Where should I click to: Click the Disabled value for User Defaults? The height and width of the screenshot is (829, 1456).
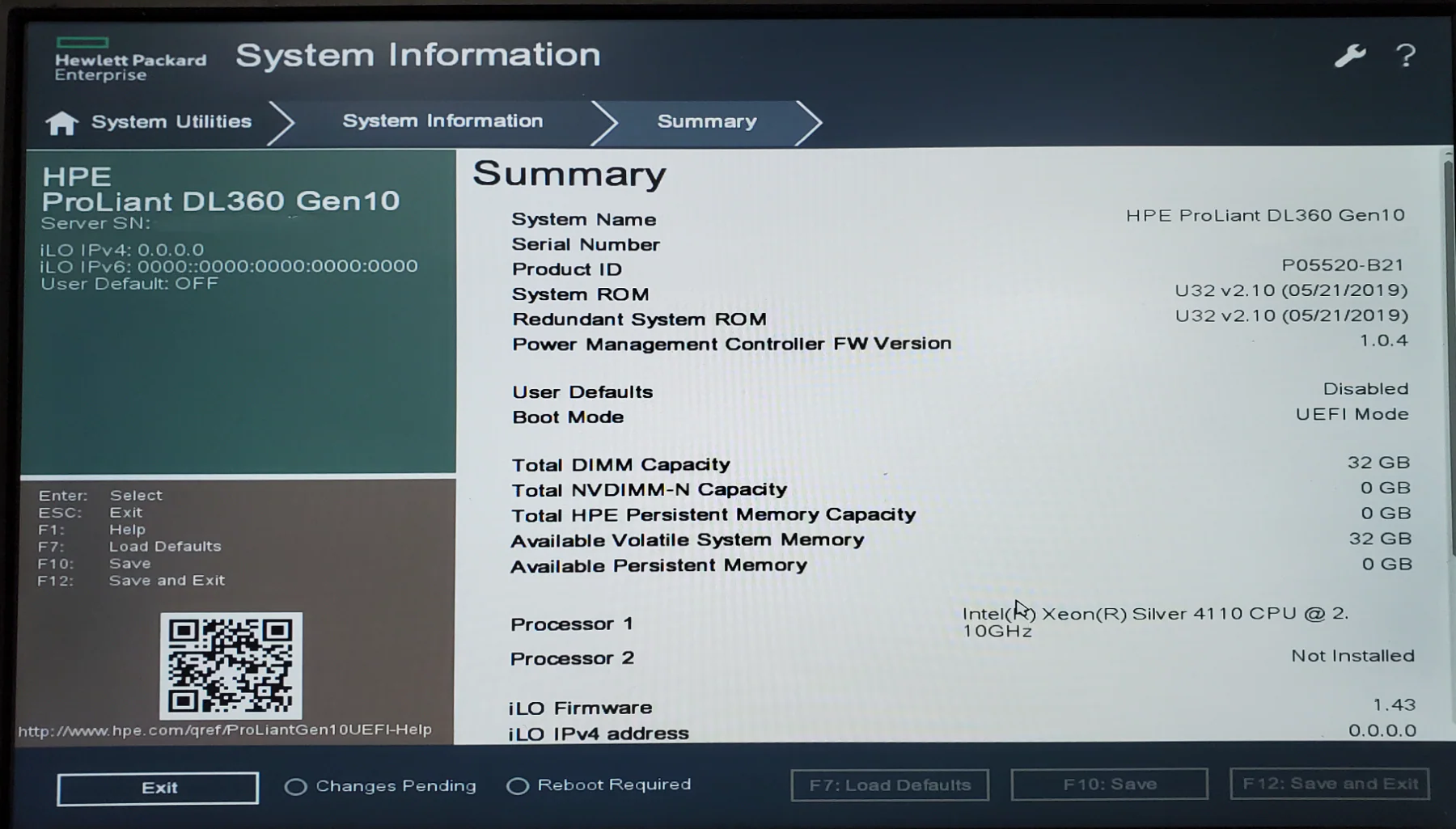pyautogui.click(x=1365, y=389)
